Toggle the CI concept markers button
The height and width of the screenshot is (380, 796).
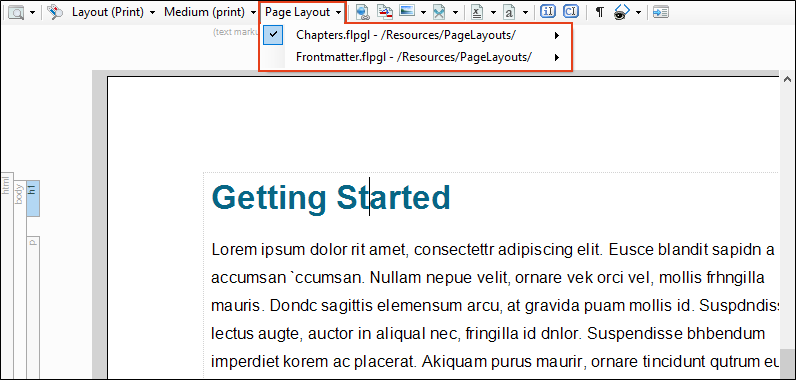click(x=571, y=12)
